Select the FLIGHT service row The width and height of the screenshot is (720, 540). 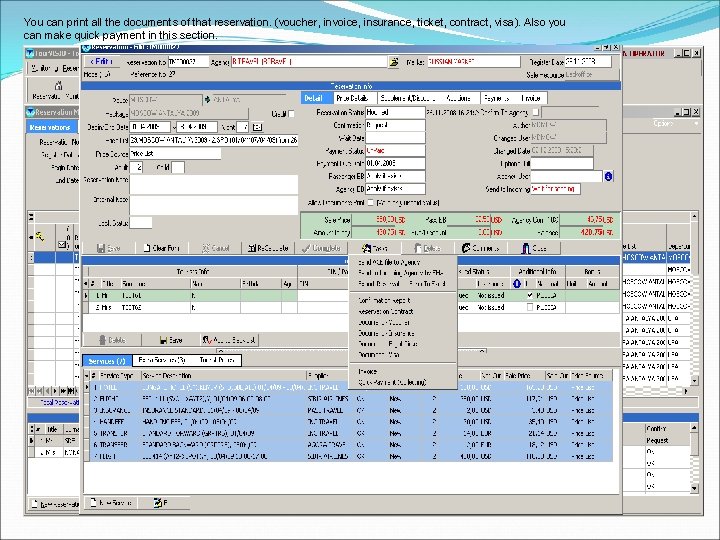pos(351,399)
